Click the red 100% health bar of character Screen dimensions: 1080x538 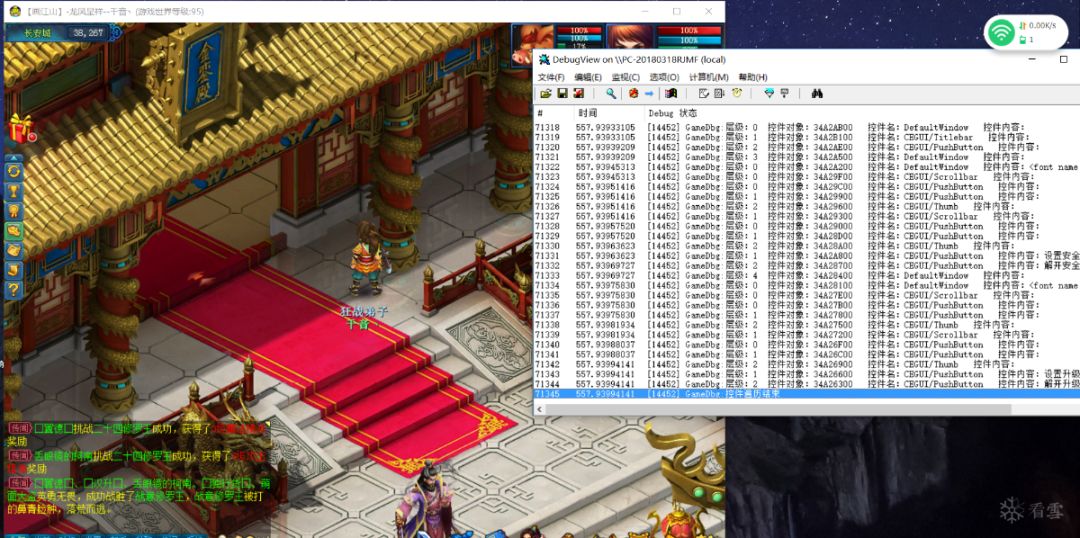coord(689,31)
